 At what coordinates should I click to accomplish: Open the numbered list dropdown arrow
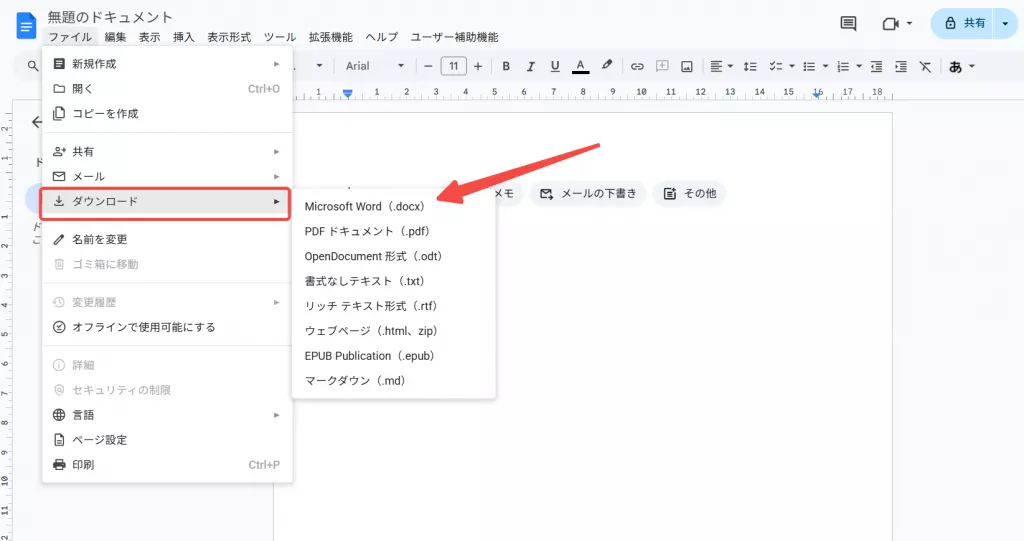coord(859,66)
